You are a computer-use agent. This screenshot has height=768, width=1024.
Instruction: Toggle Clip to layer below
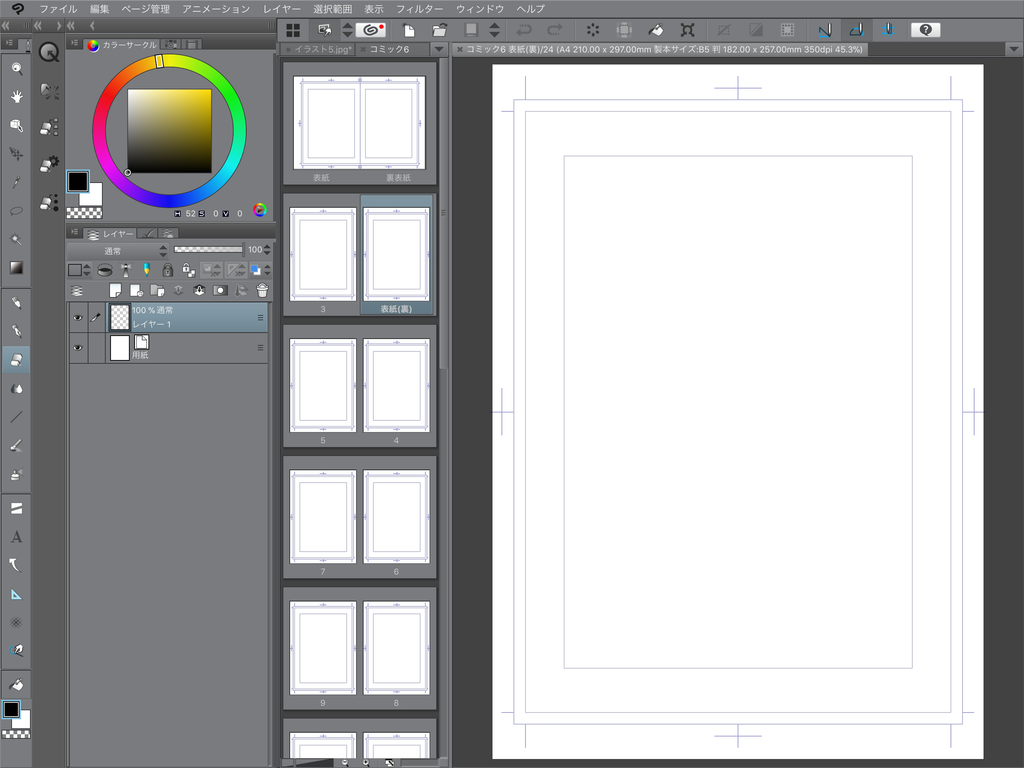[x=104, y=270]
